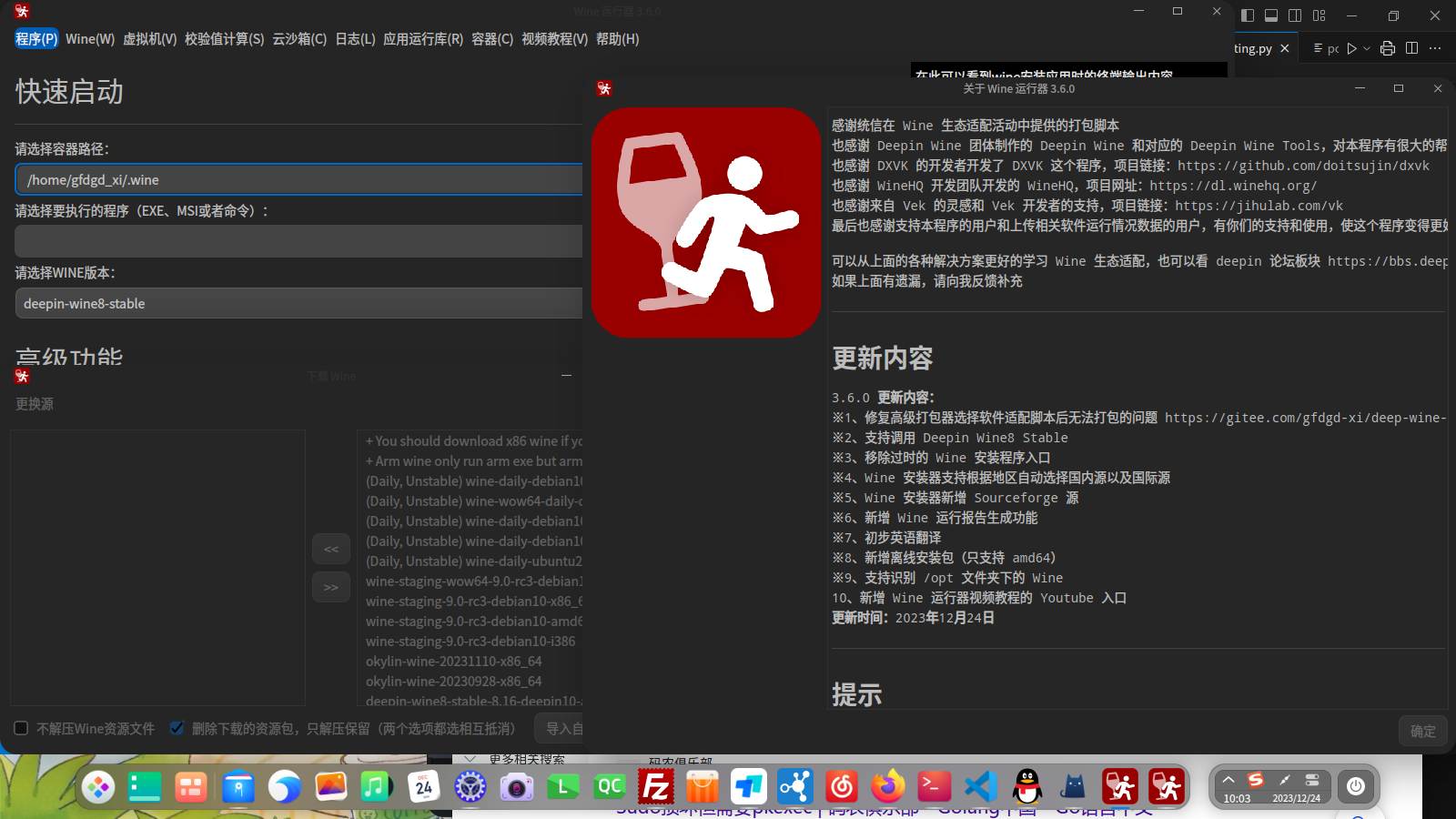Click the Sogou input method tray icon

coord(1256,780)
